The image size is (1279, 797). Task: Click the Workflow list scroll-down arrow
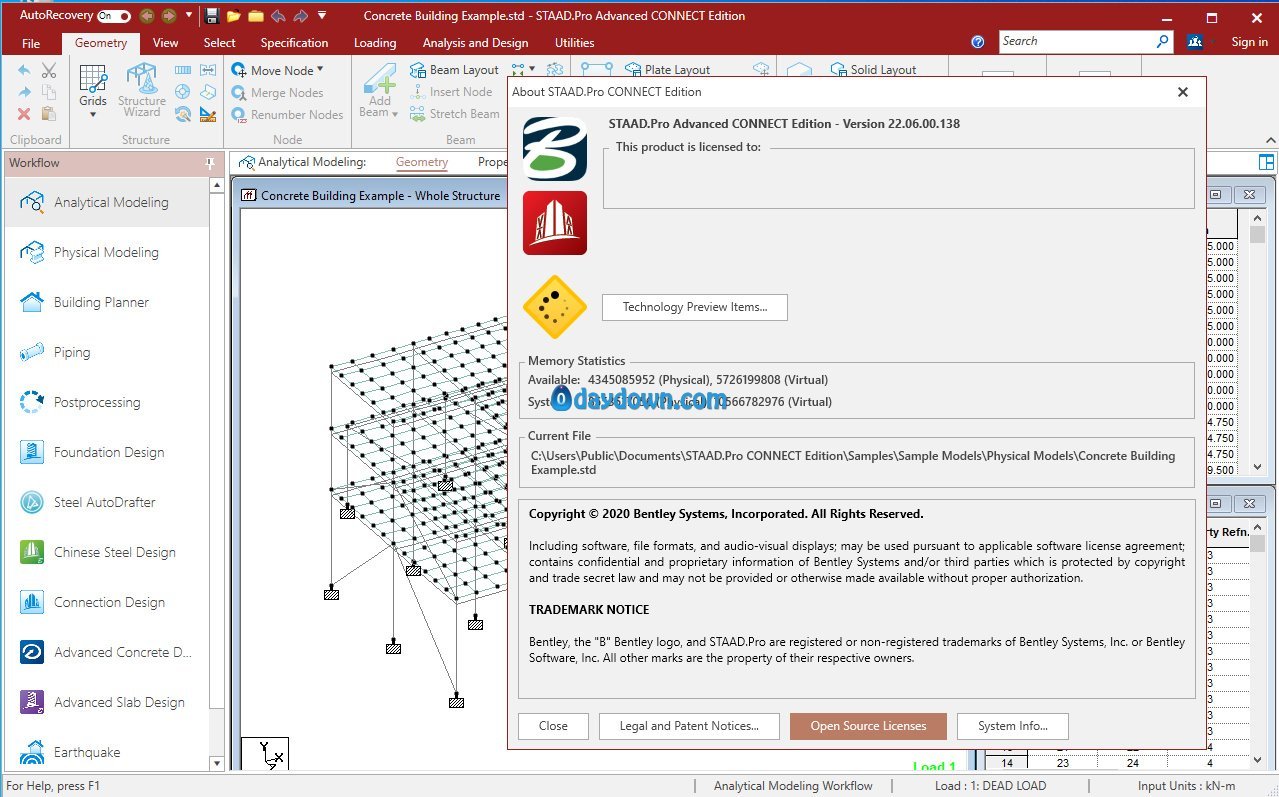pos(217,763)
